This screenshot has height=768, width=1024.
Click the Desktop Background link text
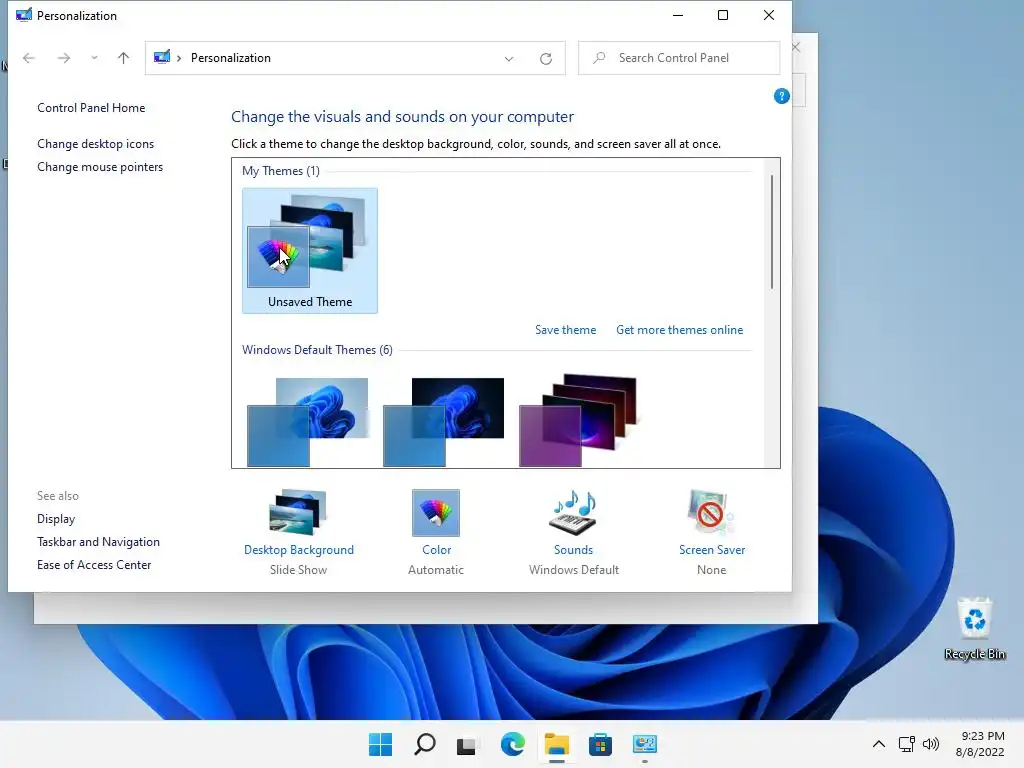point(298,550)
